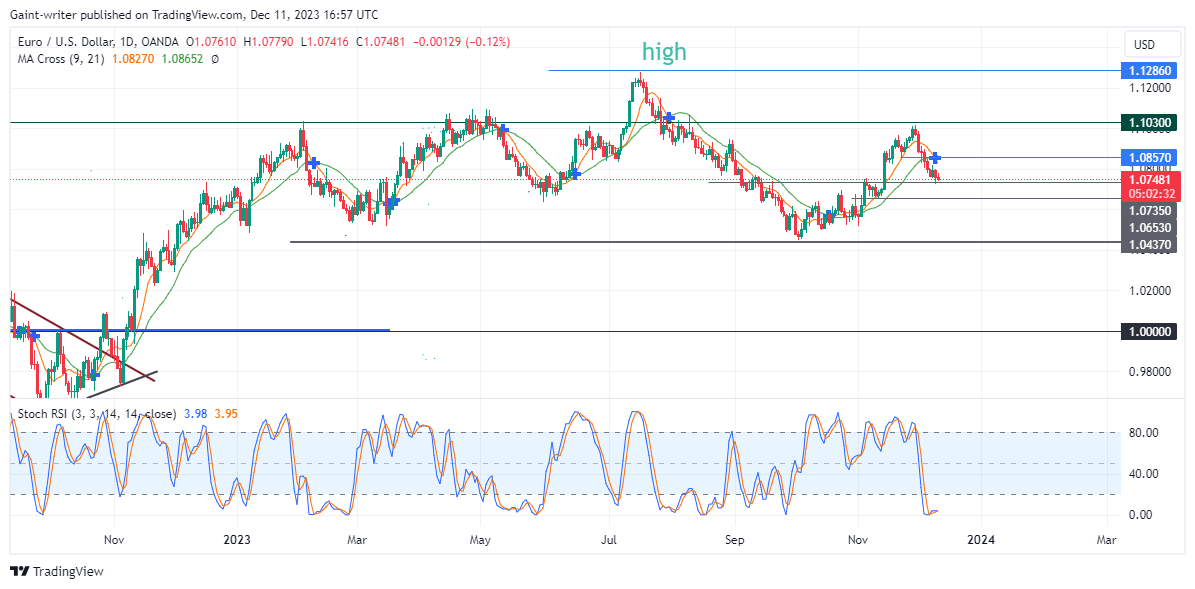This screenshot has height=589, width=1195.
Task: Click the 40.00 Stoch RSI scale label
Action: pyautogui.click(x=1142, y=474)
